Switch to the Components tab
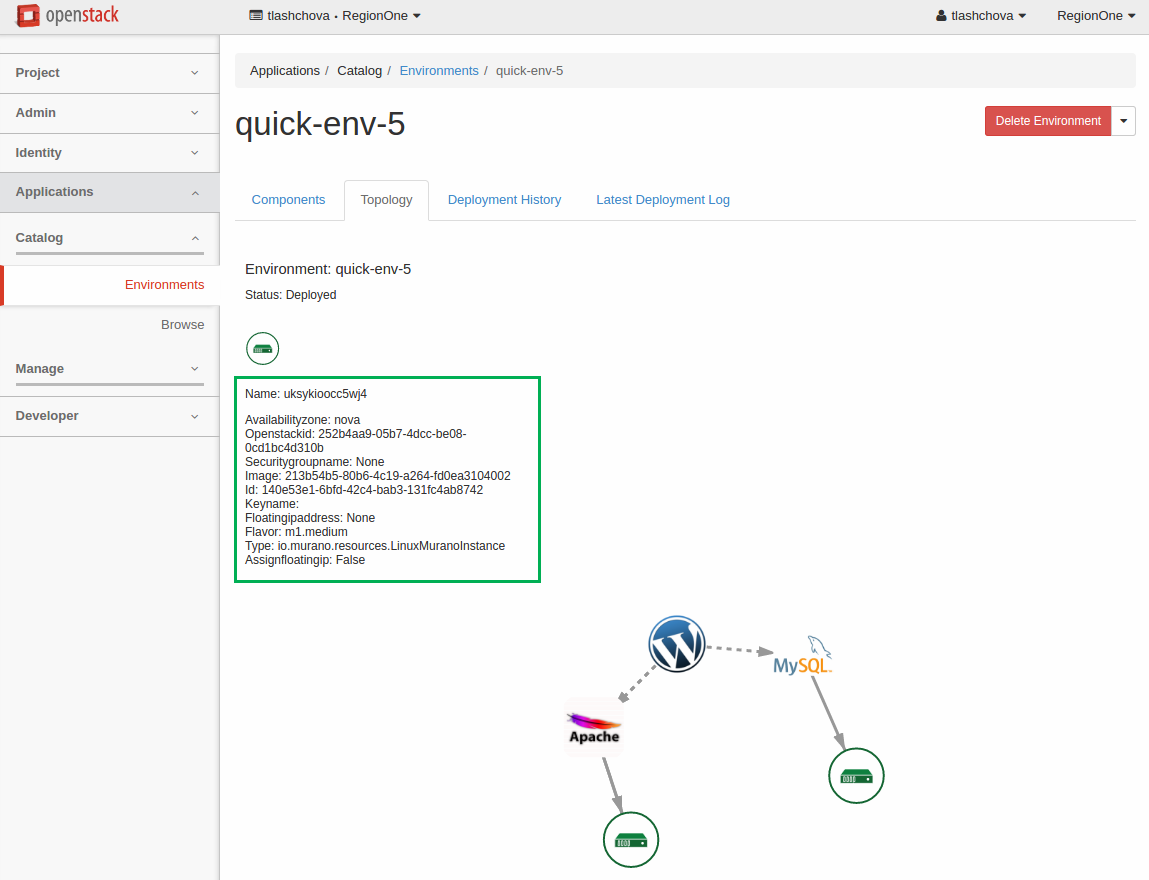 288,200
